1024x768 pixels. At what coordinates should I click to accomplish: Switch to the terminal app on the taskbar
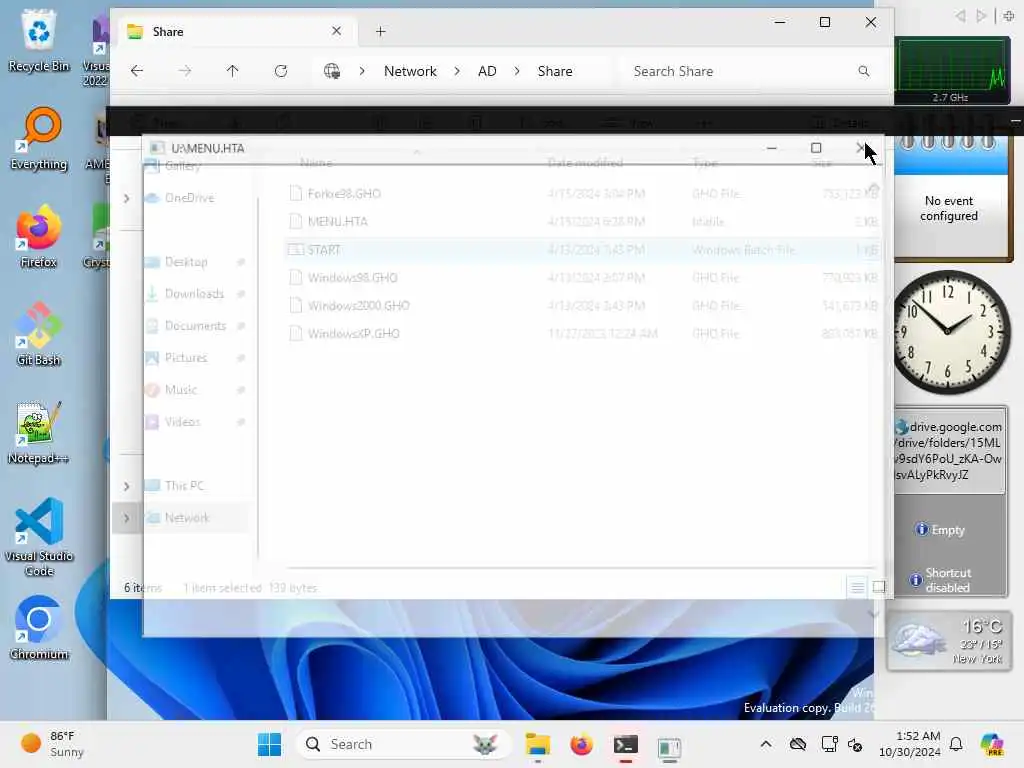(x=625, y=744)
